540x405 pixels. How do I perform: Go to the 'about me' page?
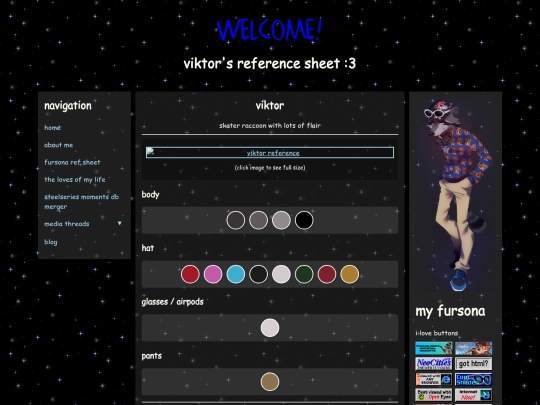pyautogui.click(x=59, y=145)
